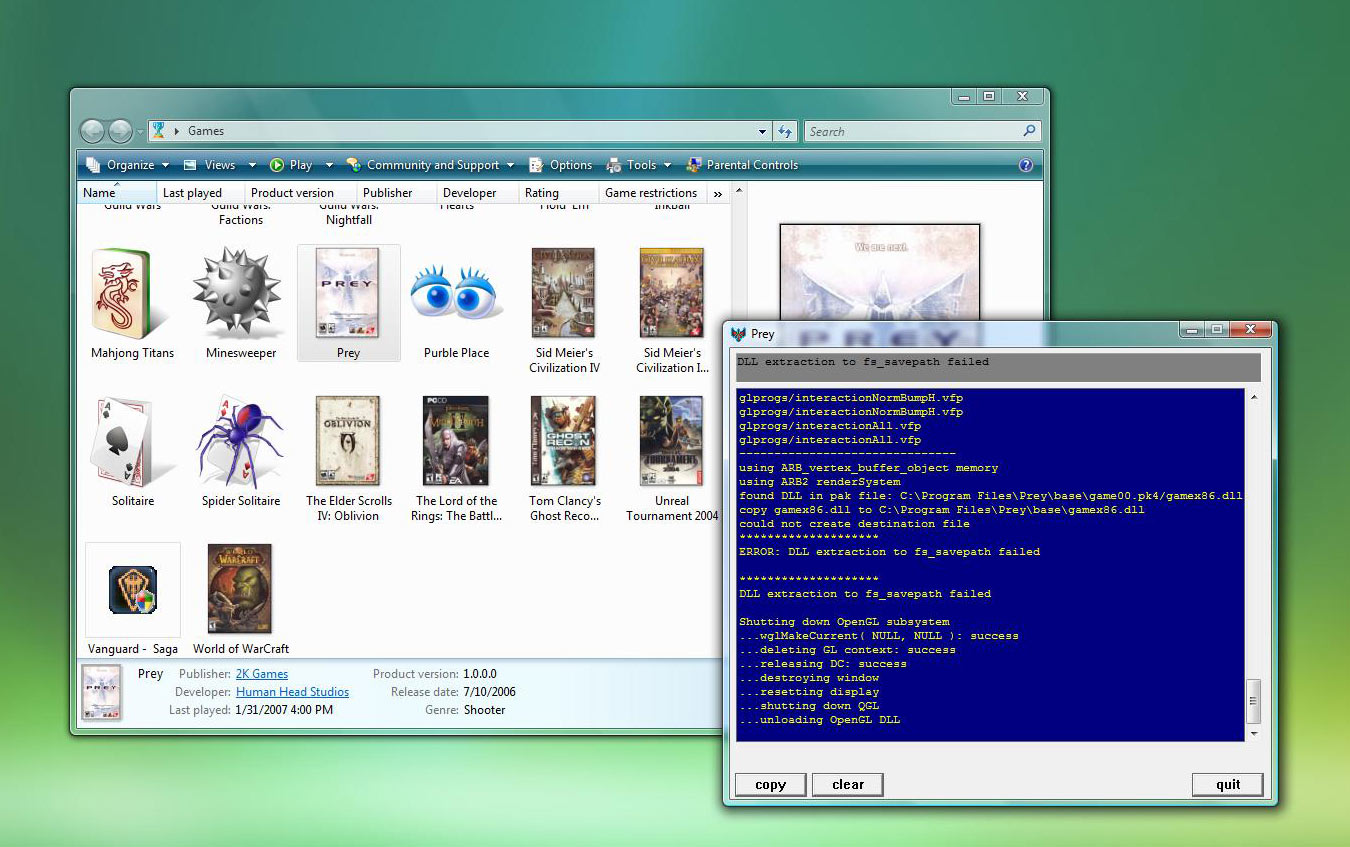Expand the Play dropdown arrow
Screen dimensions: 1350x847
(x=329, y=165)
